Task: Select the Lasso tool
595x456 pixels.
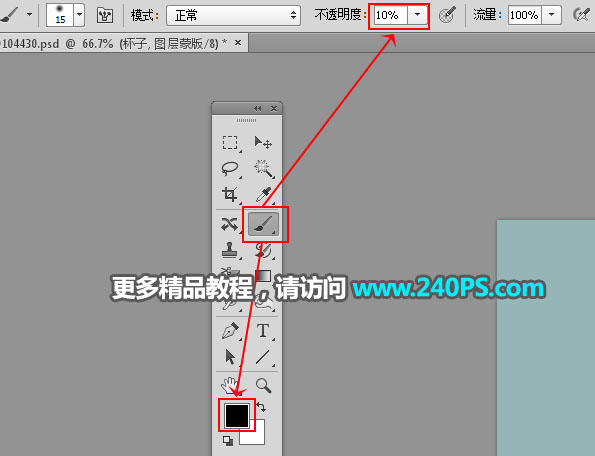Action: (x=230, y=168)
